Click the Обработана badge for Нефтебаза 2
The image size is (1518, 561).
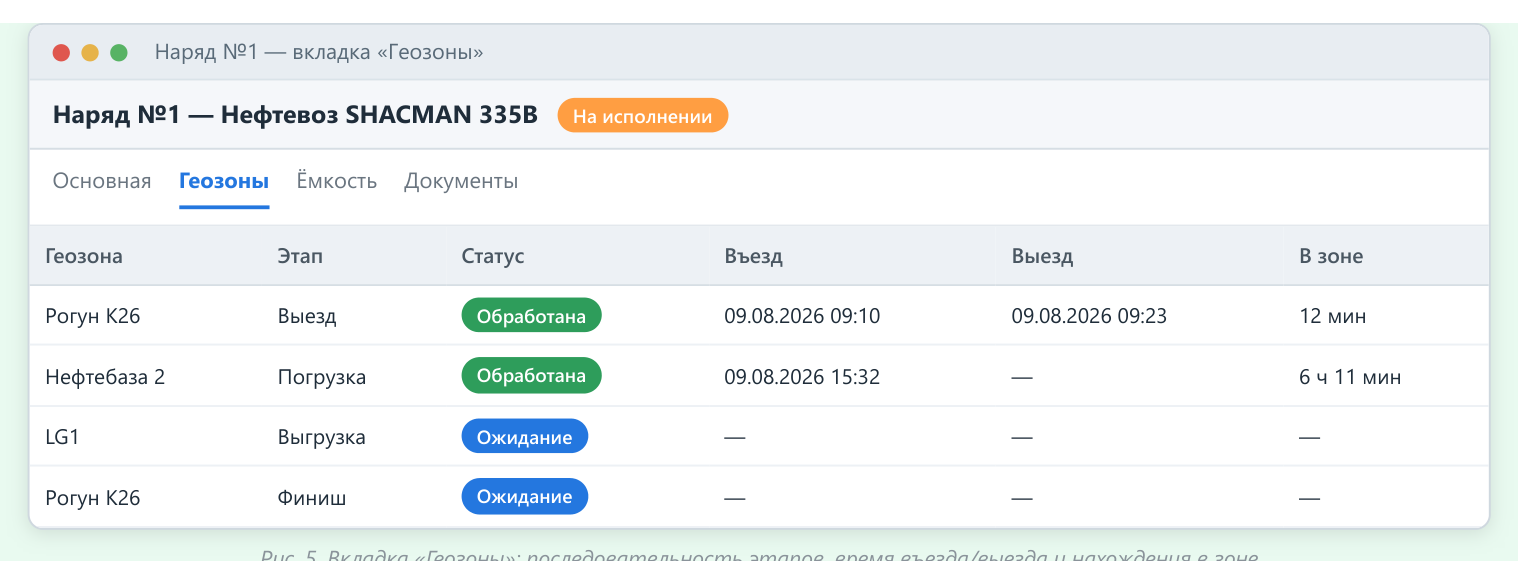[x=531, y=375]
